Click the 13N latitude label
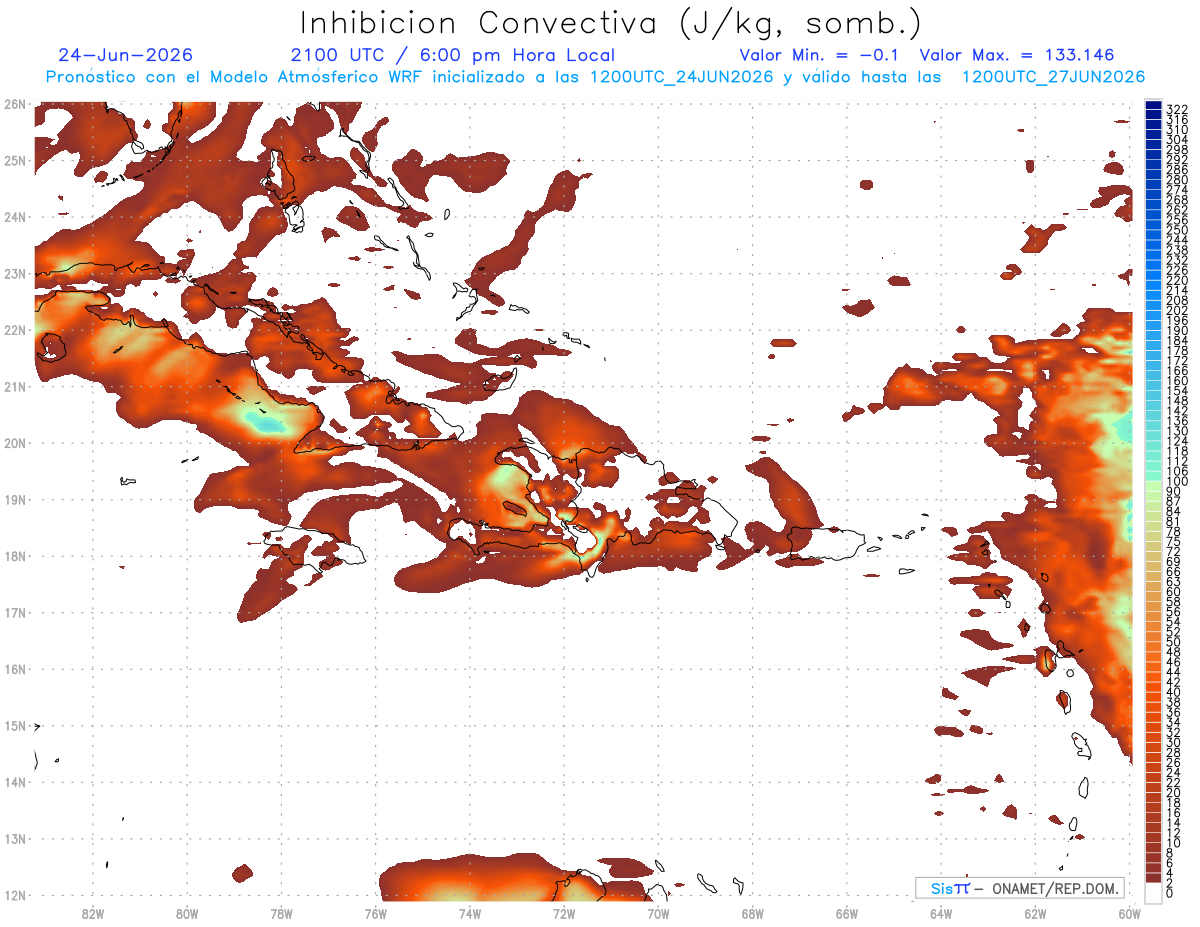Viewport: 1200px width, 927px height. [x=14, y=839]
